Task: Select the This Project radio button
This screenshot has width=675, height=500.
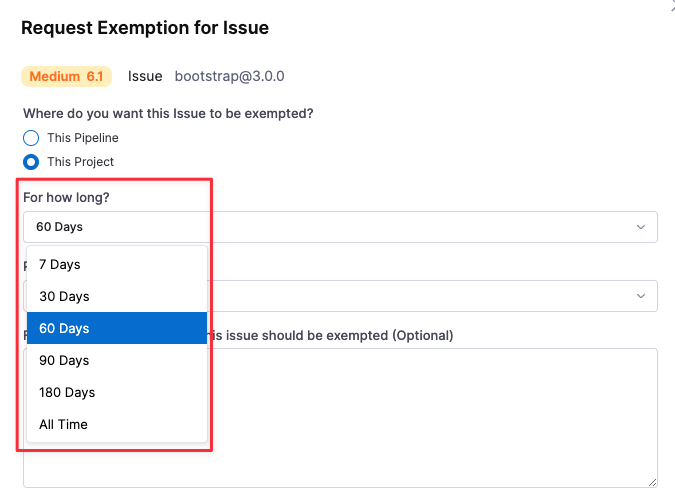Action: 31,162
